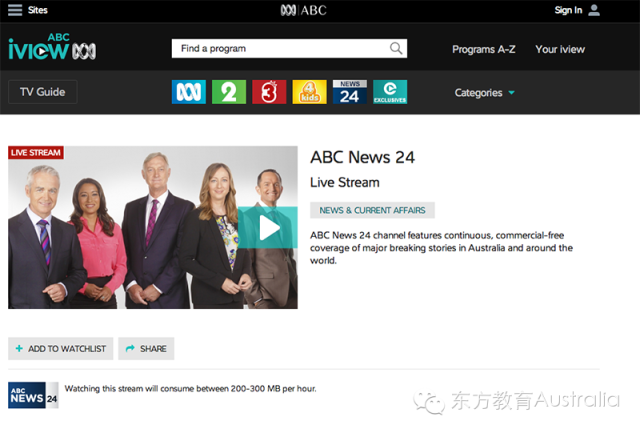Click the magnifier search icon

(x=396, y=49)
